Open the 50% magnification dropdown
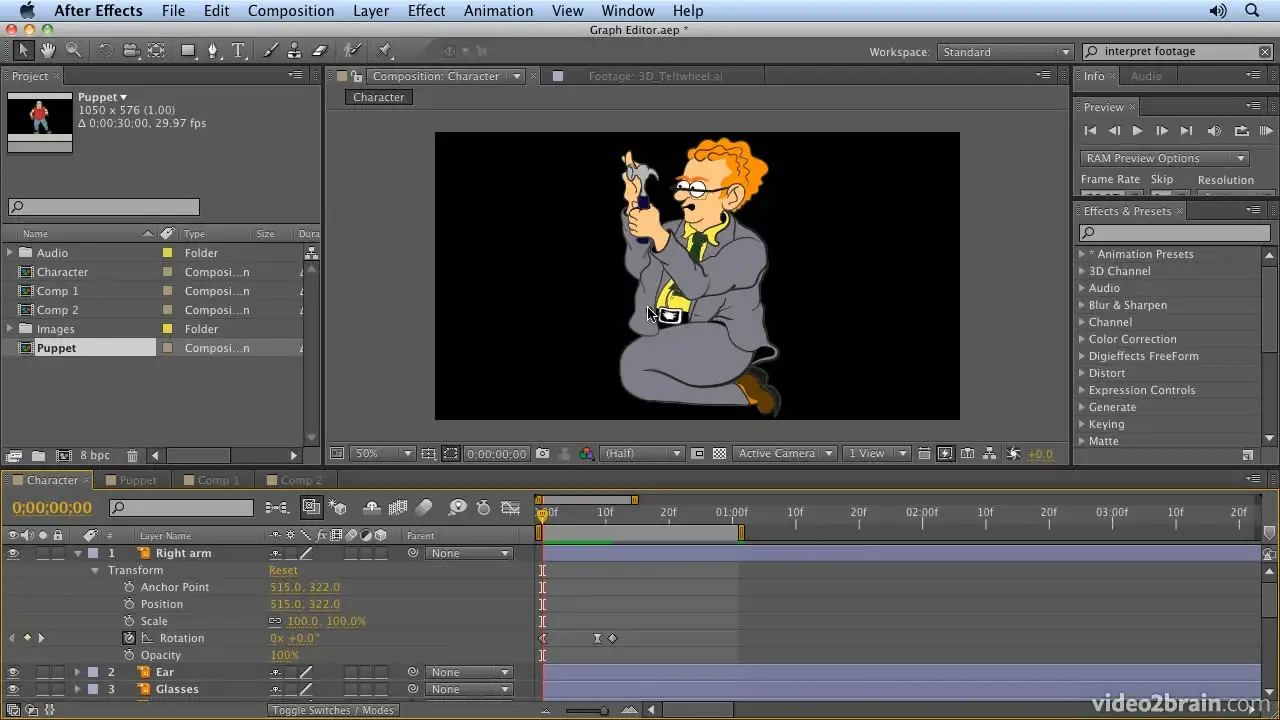This screenshot has width=1280, height=720. [x=382, y=453]
